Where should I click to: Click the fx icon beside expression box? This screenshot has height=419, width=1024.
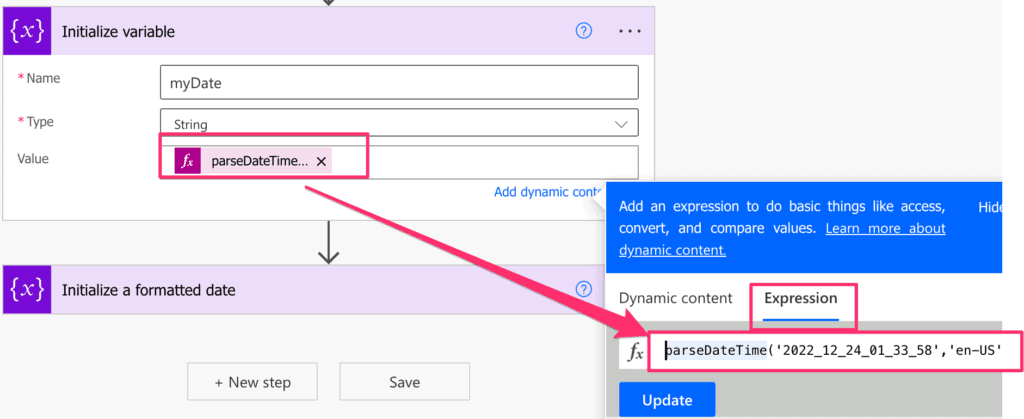point(635,352)
